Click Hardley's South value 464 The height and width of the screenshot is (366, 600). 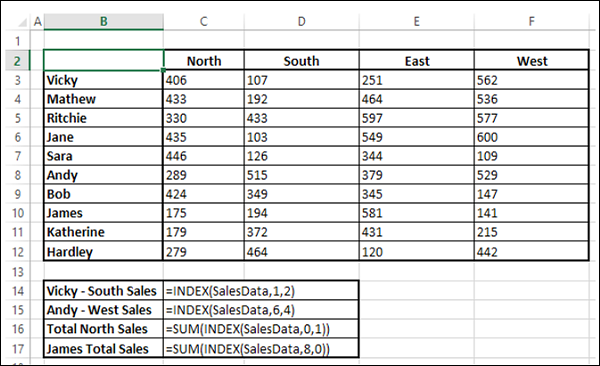coord(302,252)
